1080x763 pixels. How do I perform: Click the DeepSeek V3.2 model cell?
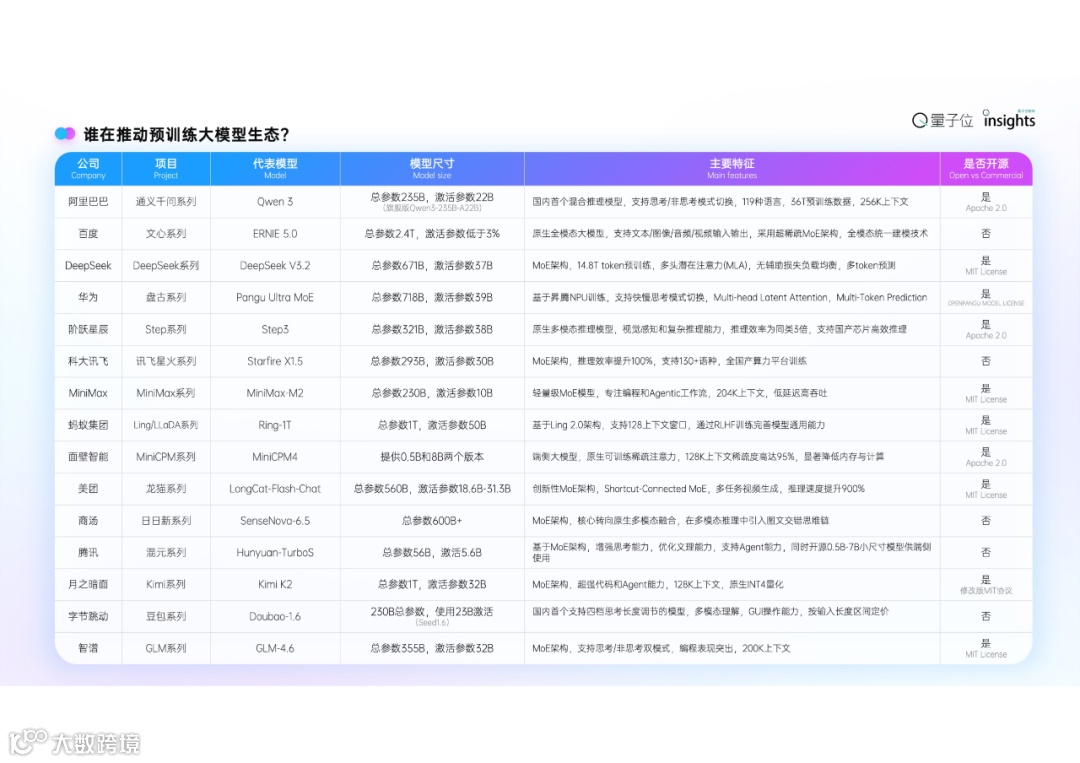point(275,265)
